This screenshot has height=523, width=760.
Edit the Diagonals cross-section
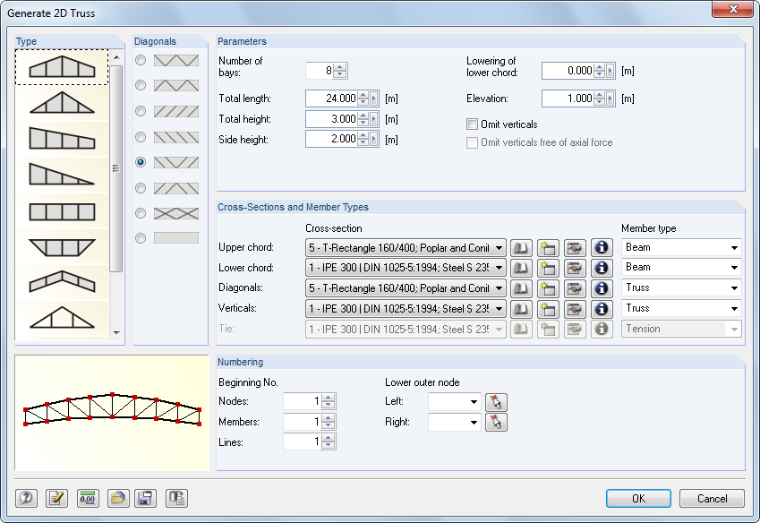pyautogui.click(x=574, y=288)
